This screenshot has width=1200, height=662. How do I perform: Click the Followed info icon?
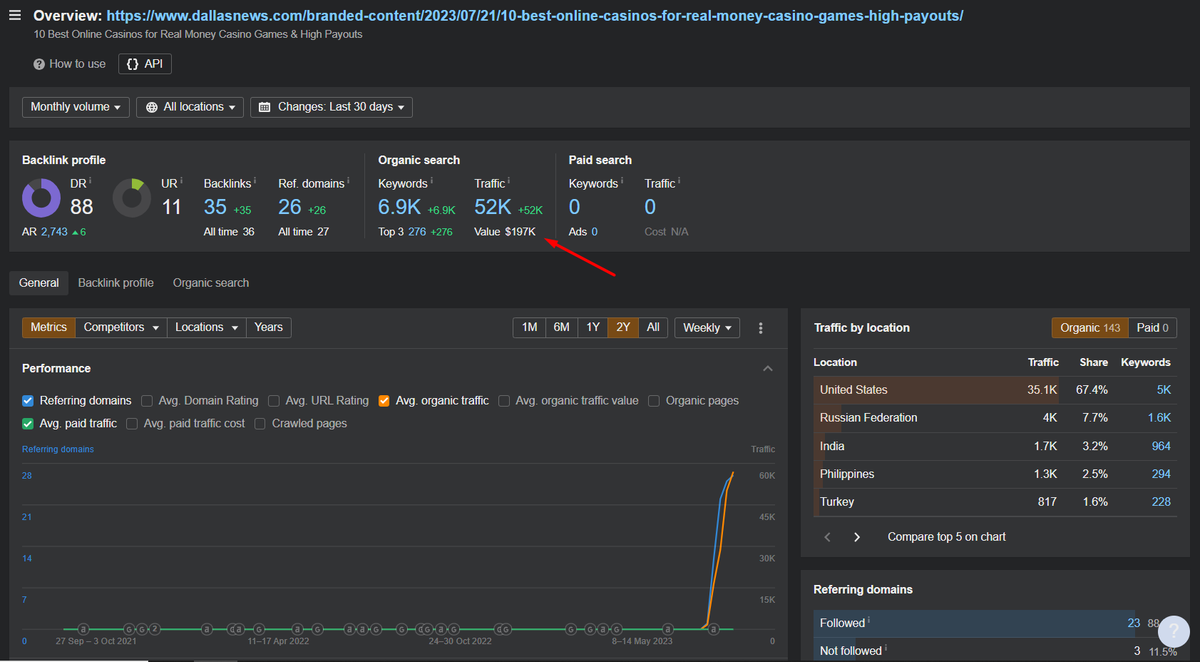(x=869, y=621)
